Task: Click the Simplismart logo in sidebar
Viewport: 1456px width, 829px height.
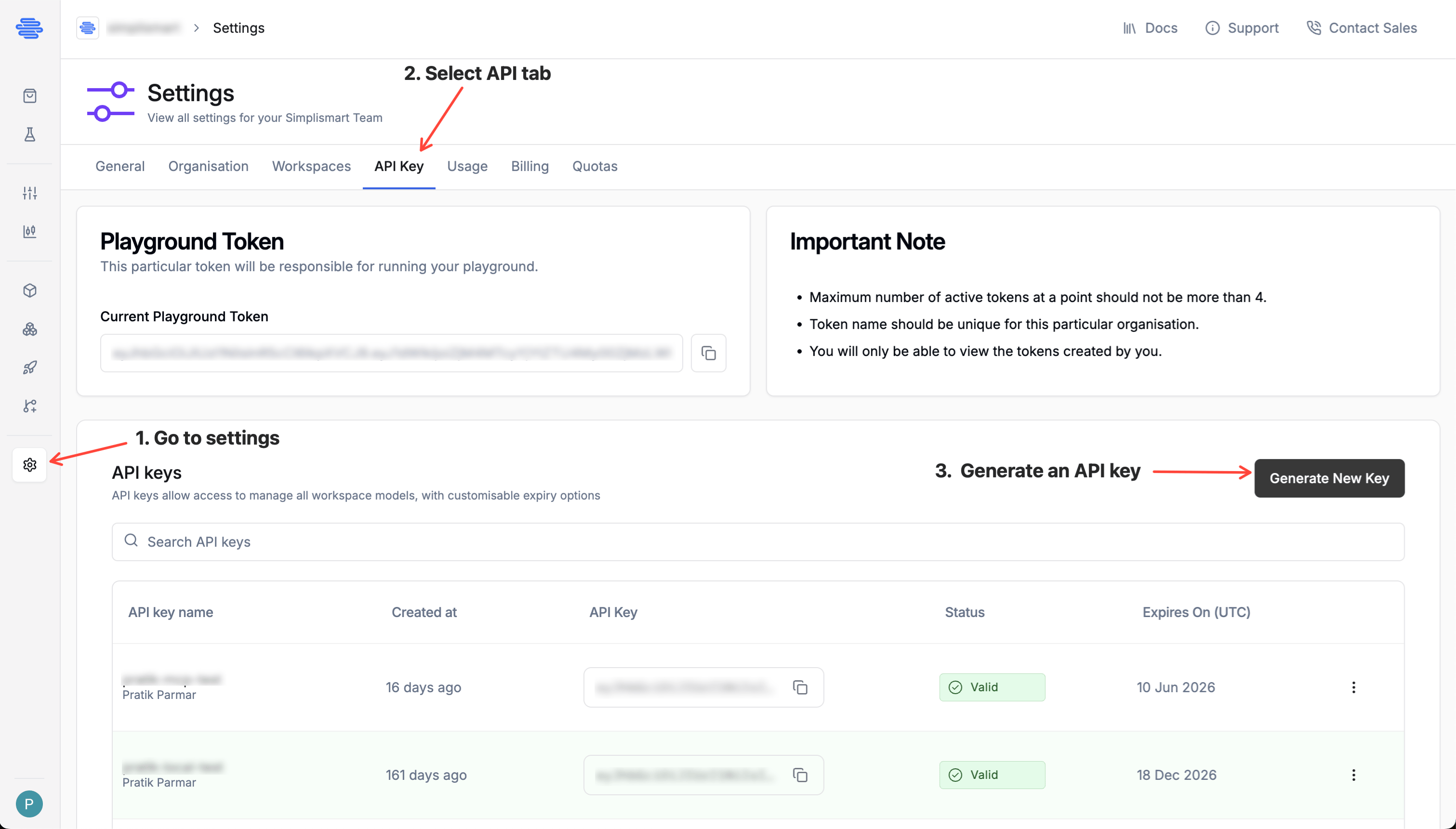Action: tap(29, 28)
